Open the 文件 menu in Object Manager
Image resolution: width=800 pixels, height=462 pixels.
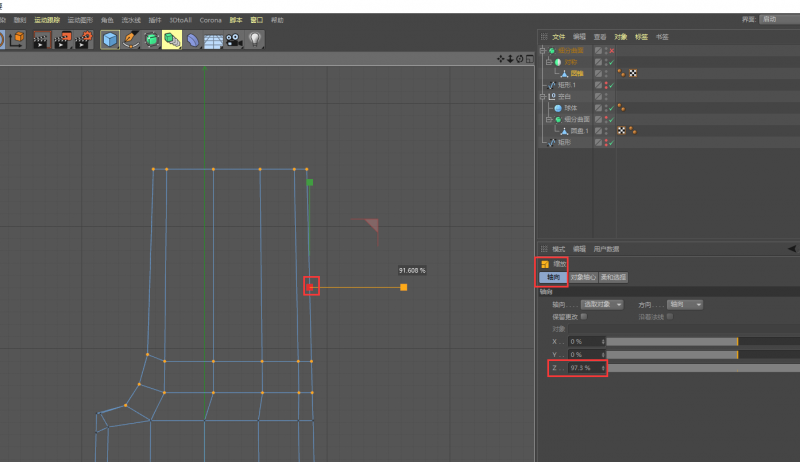pyautogui.click(x=559, y=37)
